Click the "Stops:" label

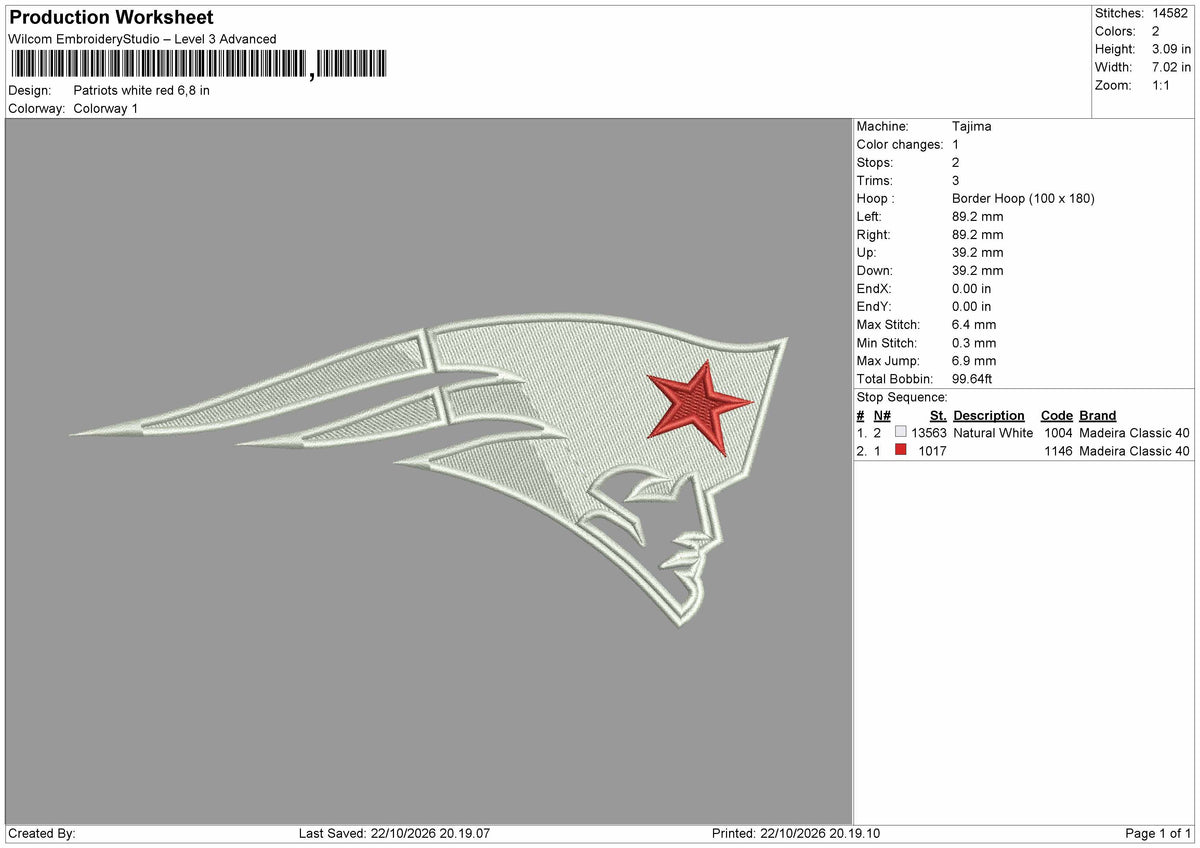point(875,162)
